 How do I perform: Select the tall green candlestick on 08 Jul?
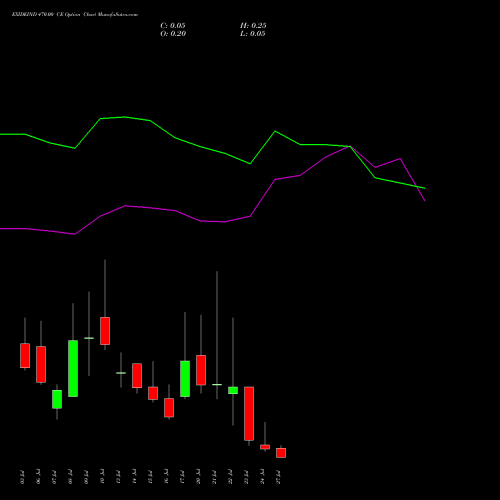point(73,368)
